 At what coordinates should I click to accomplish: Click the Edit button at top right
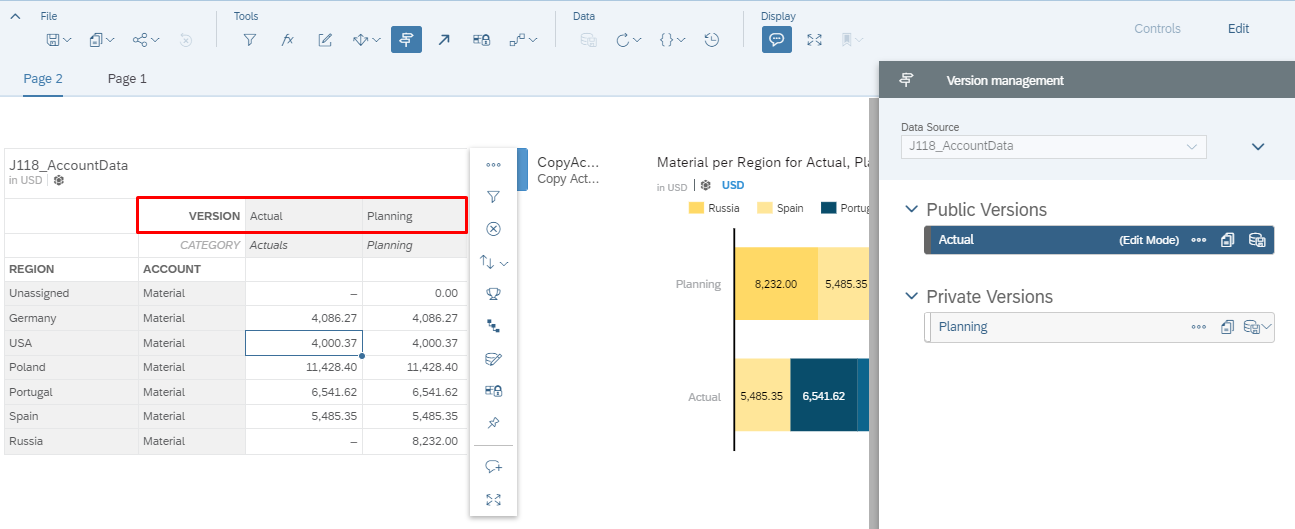(x=1238, y=29)
